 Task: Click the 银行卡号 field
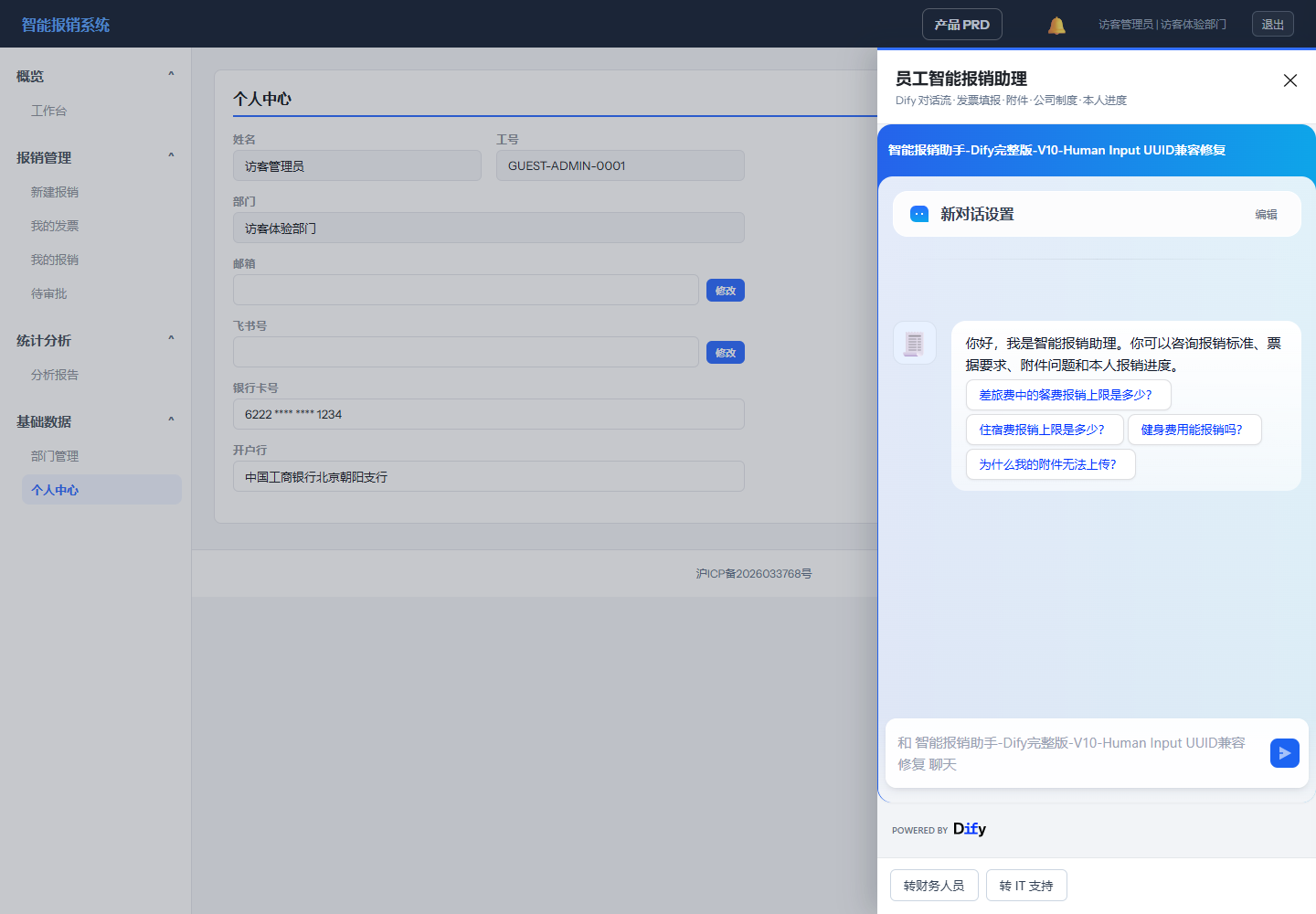point(489,414)
